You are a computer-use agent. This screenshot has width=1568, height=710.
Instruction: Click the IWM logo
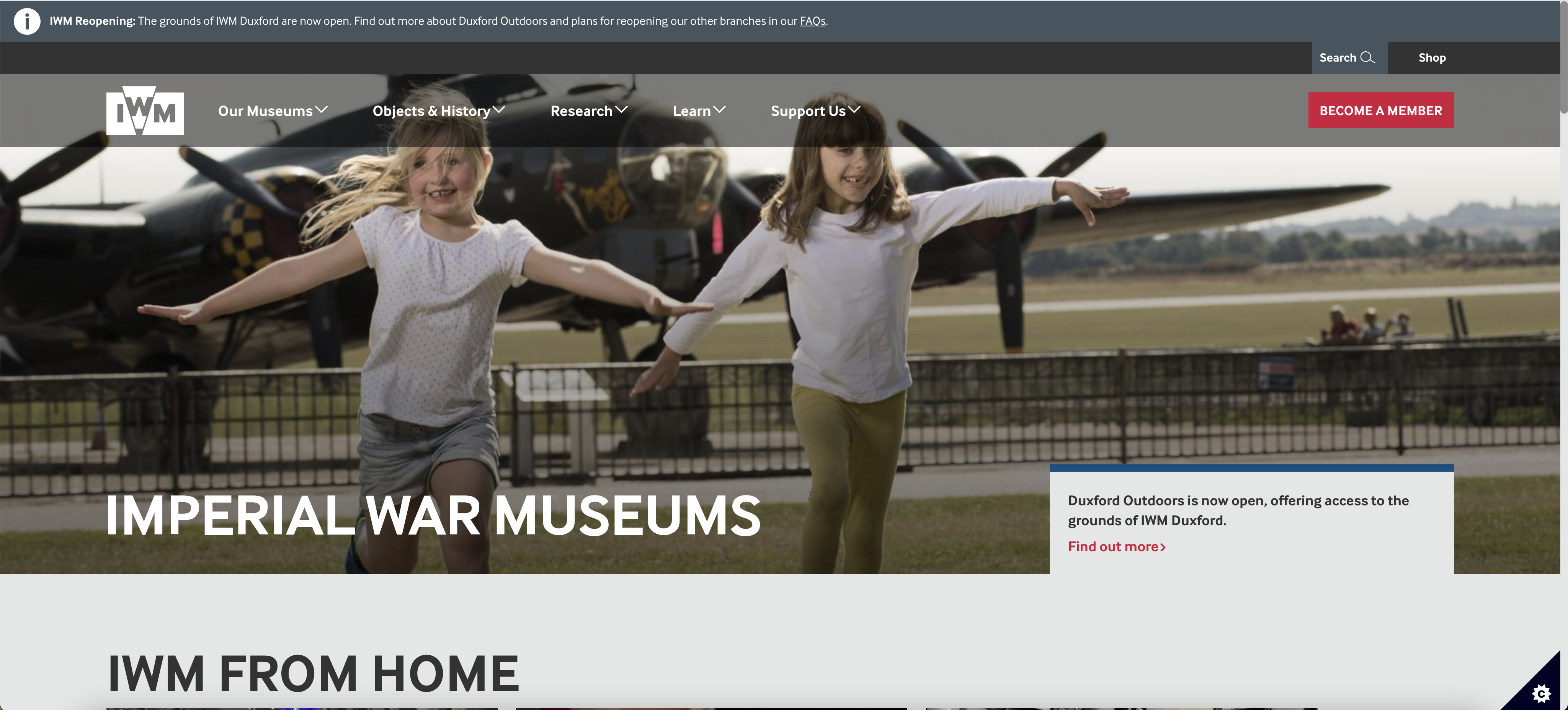[145, 111]
